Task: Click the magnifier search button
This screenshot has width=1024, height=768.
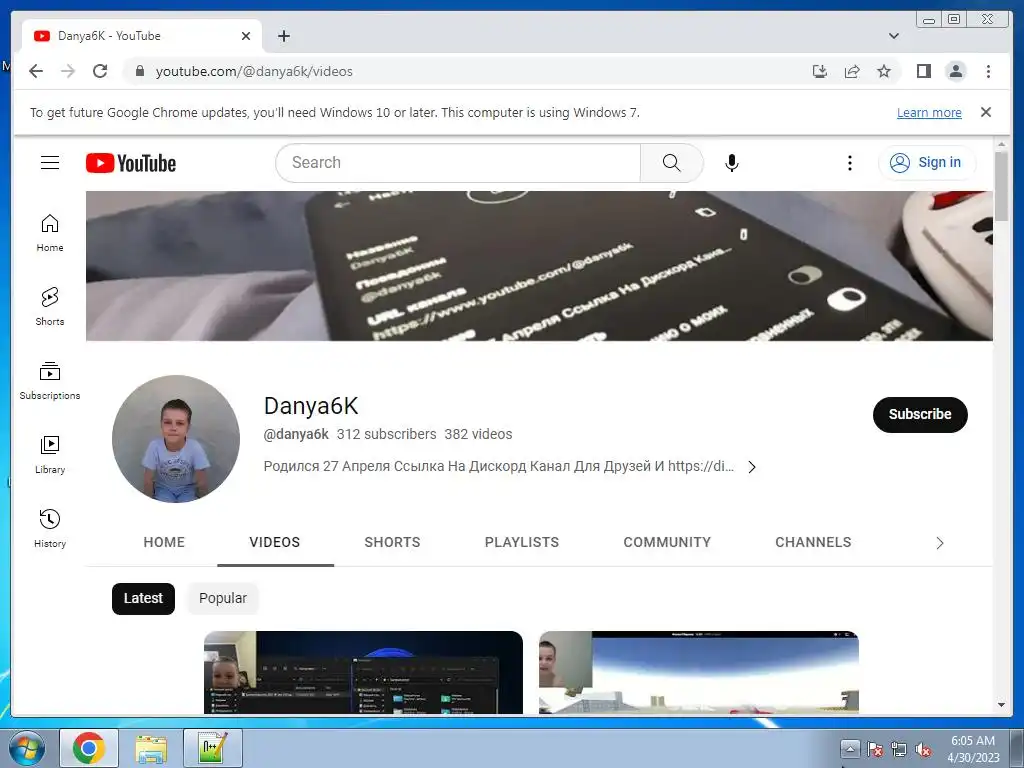Action: tap(671, 163)
